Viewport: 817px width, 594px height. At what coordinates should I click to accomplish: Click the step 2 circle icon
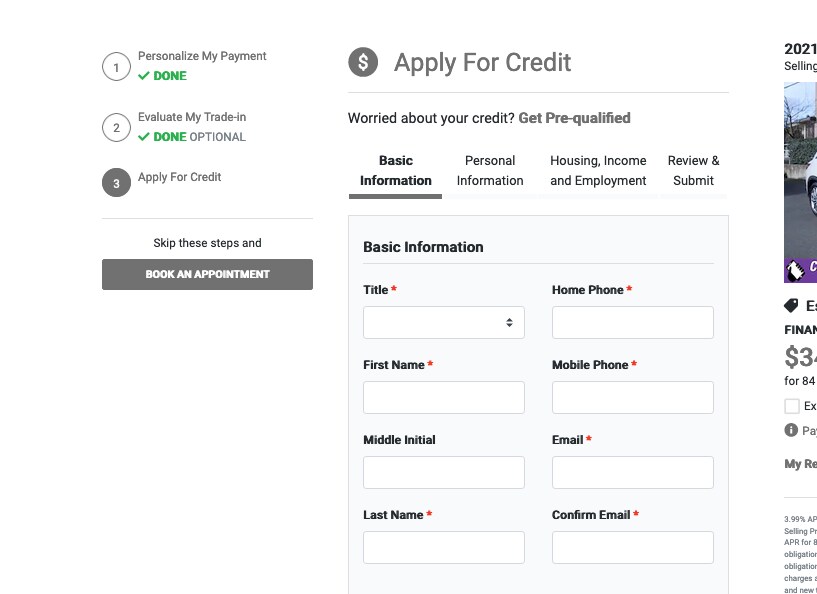click(116, 128)
